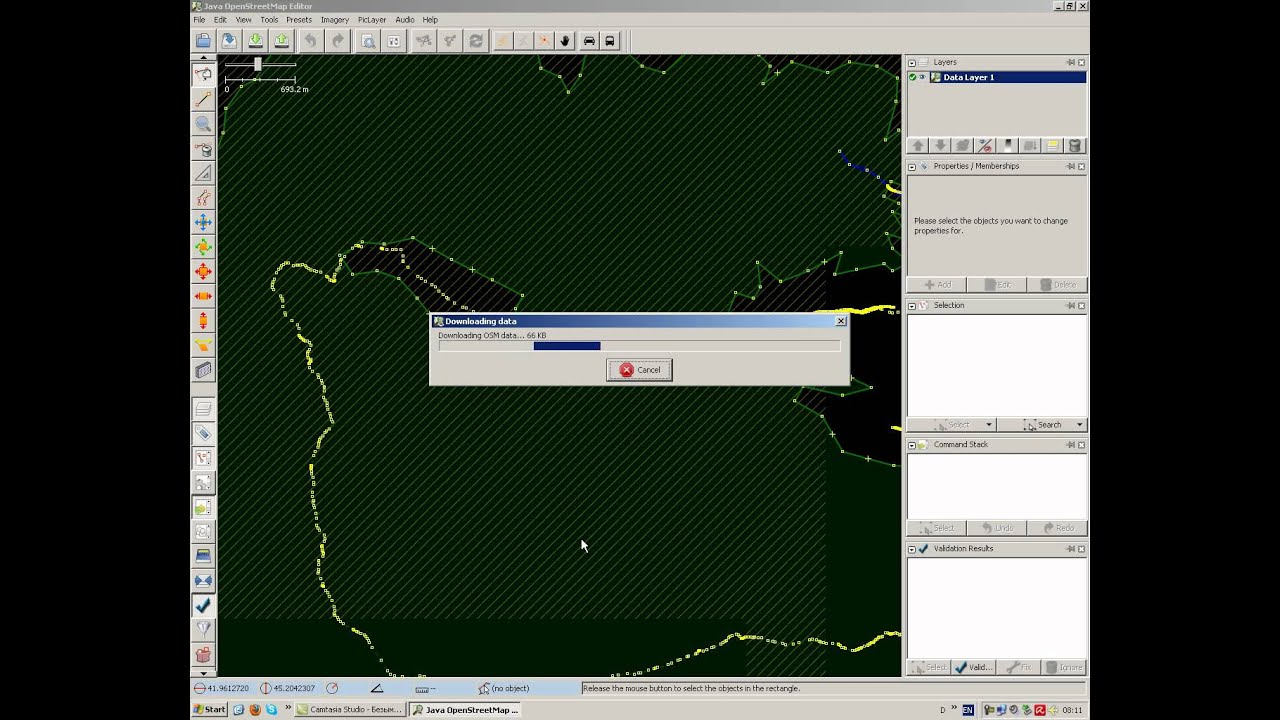Open the Edit menu

click(x=220, y=20)
